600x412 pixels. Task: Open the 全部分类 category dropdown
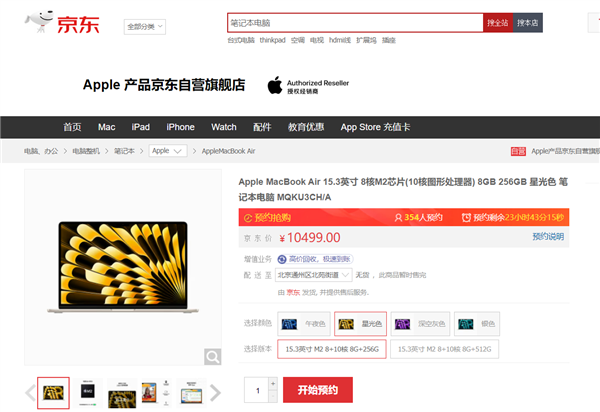coord(145,27)
